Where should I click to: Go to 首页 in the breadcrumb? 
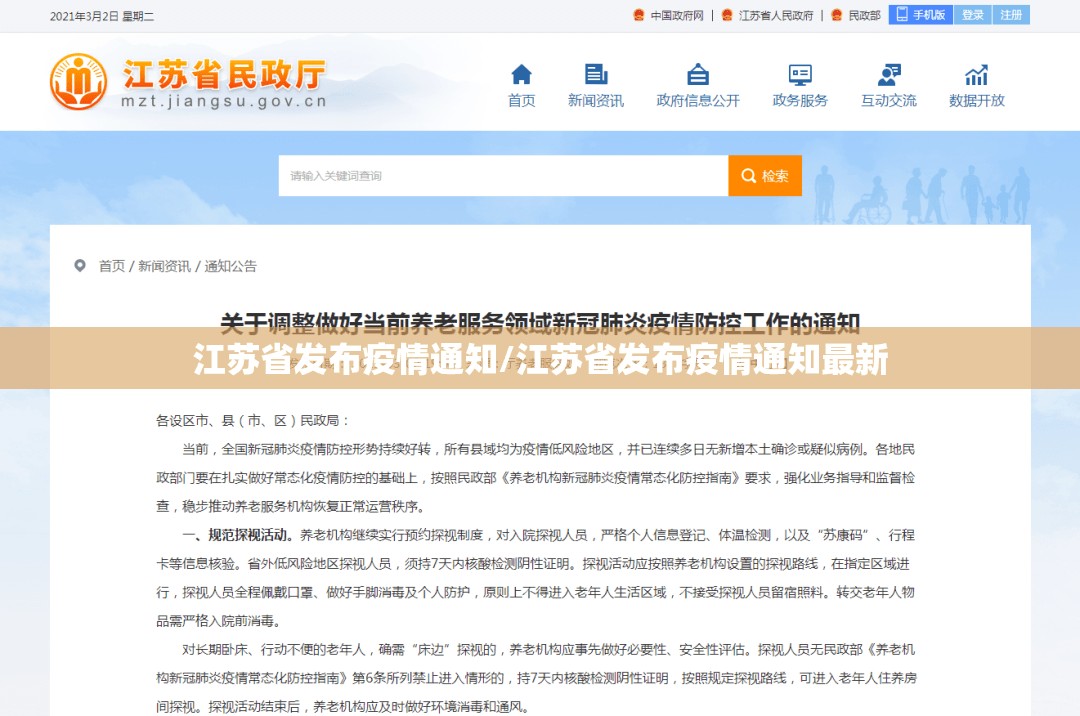[112, 266]
